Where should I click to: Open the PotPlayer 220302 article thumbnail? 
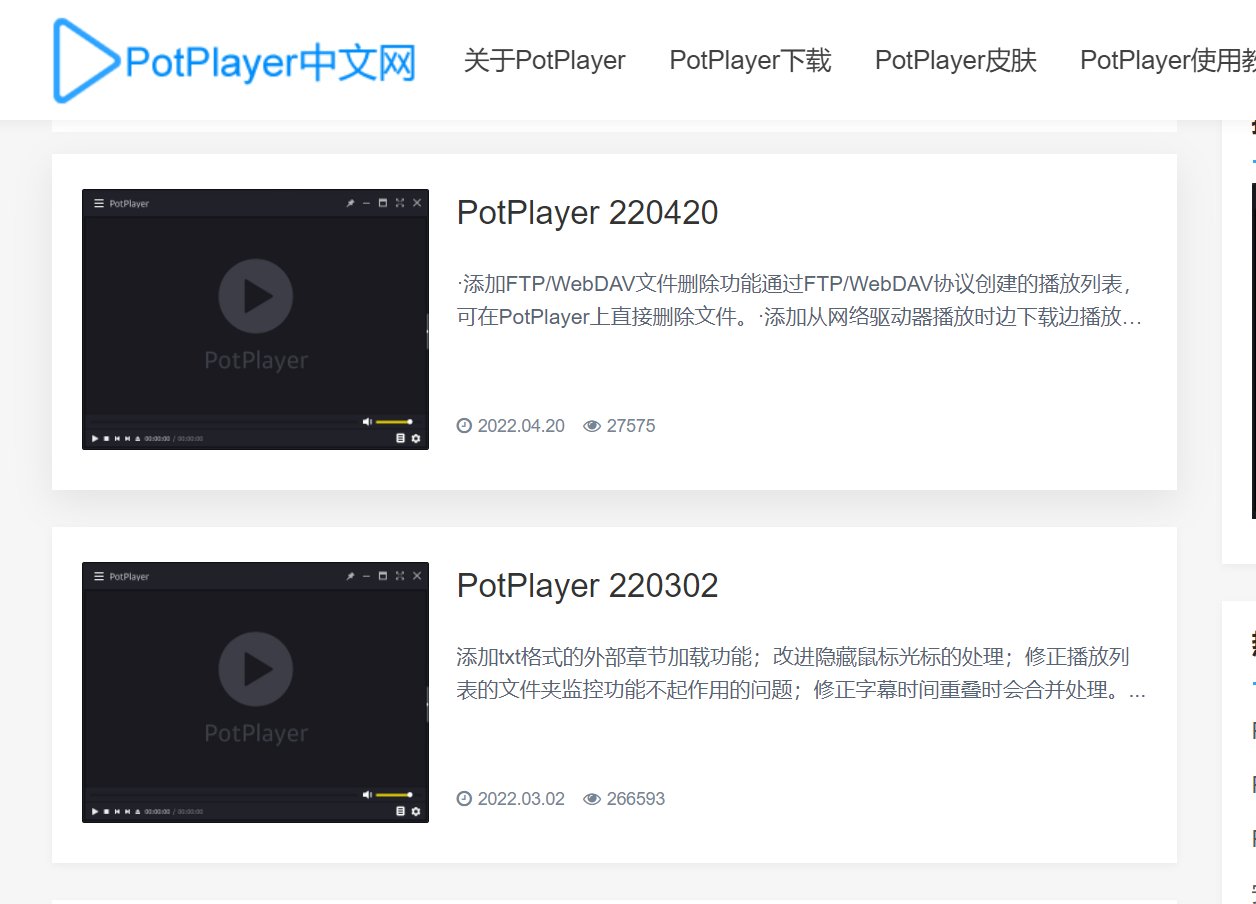255,692
